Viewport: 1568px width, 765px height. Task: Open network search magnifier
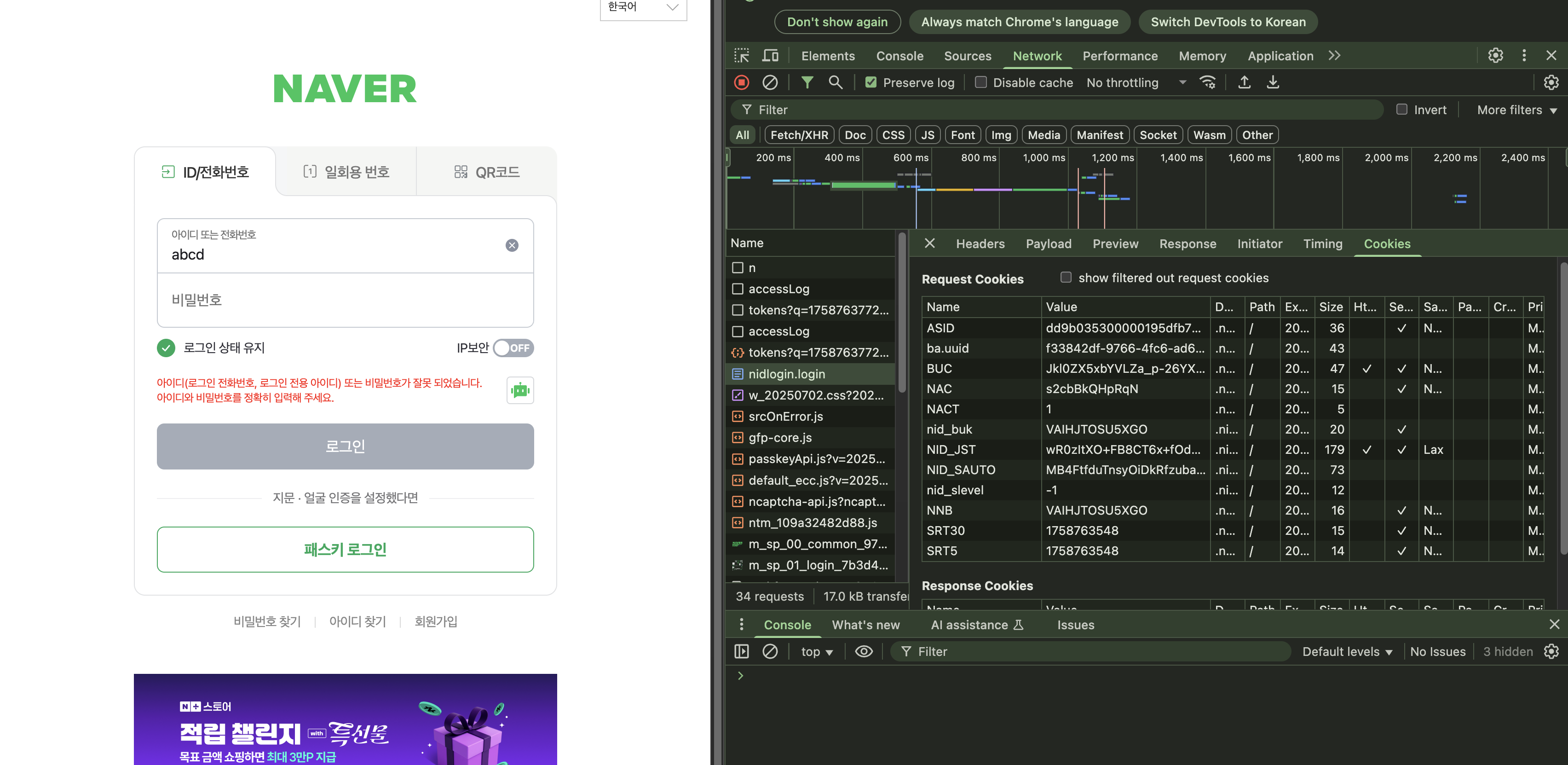[836, 82]
